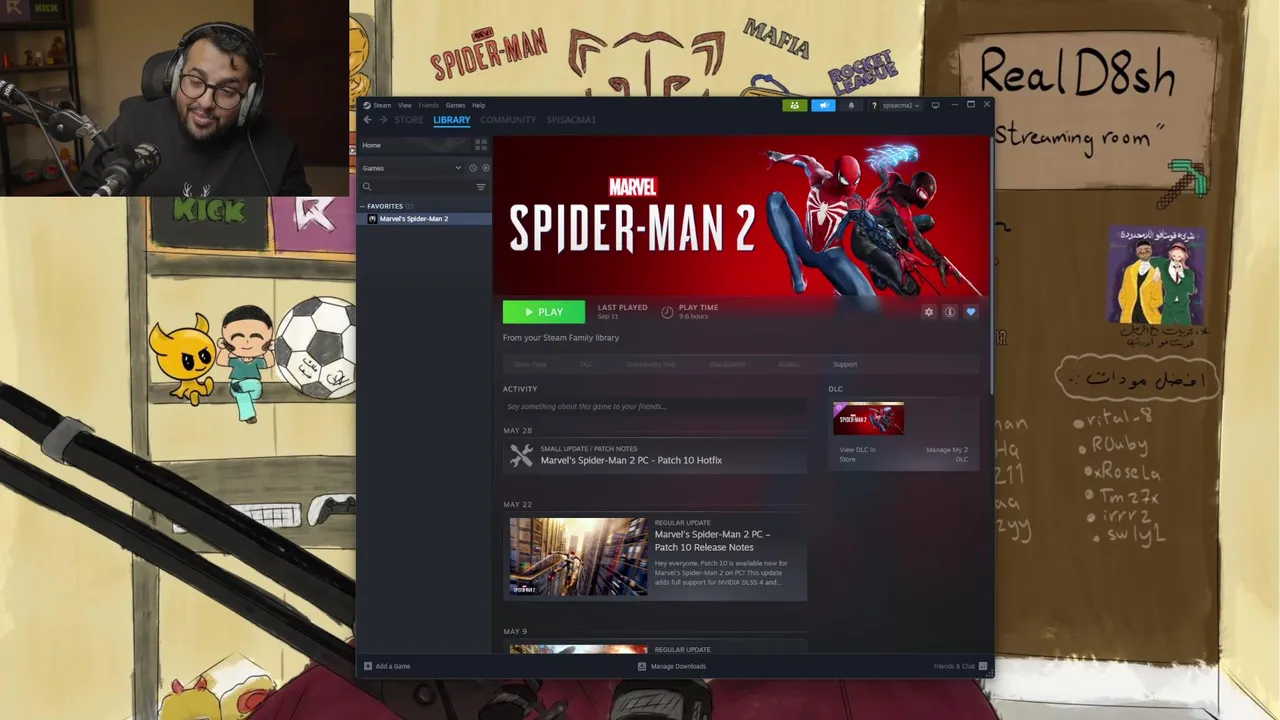Click Add a Game text
This screenshot has width=1280, height=720.
coord(393,666)
